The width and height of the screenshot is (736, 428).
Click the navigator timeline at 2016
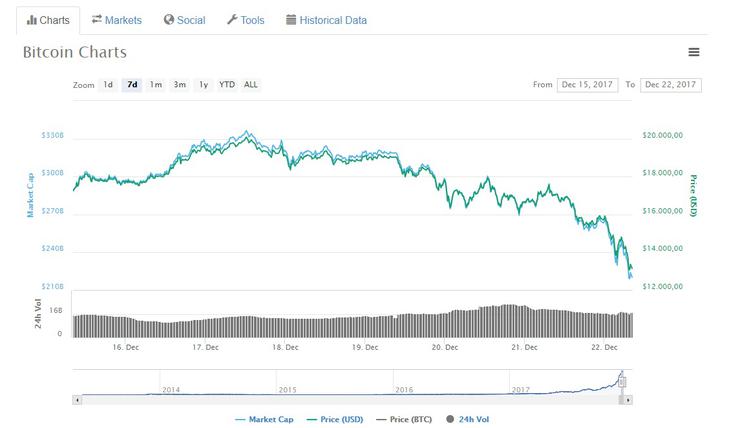pyautogui.click(x=404, y=390)
